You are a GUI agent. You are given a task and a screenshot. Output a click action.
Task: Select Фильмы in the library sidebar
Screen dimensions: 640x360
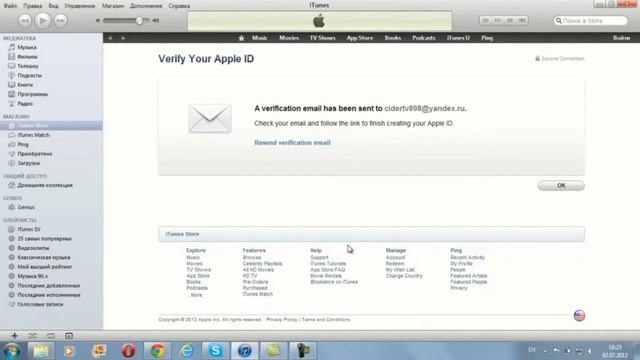(x=27, y=57)
